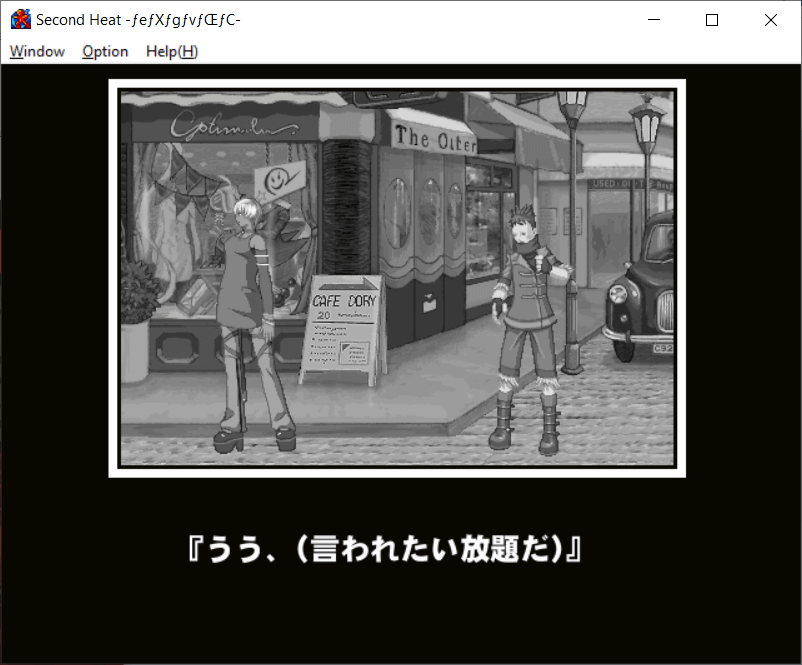The height and width of the screenshot is (665, 802).
Task: Click the white-haired character on the left
Action: point(250,320)
